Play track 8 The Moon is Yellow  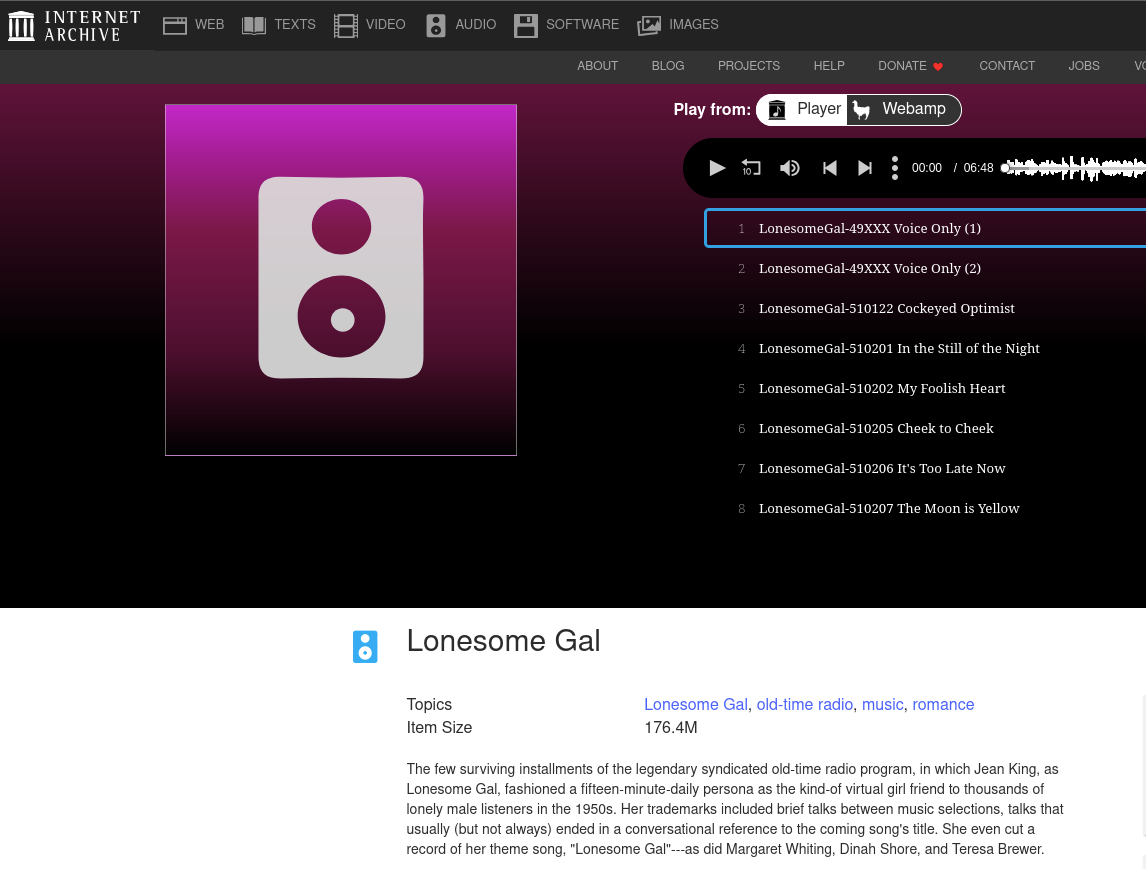click(x=925, y=509)
